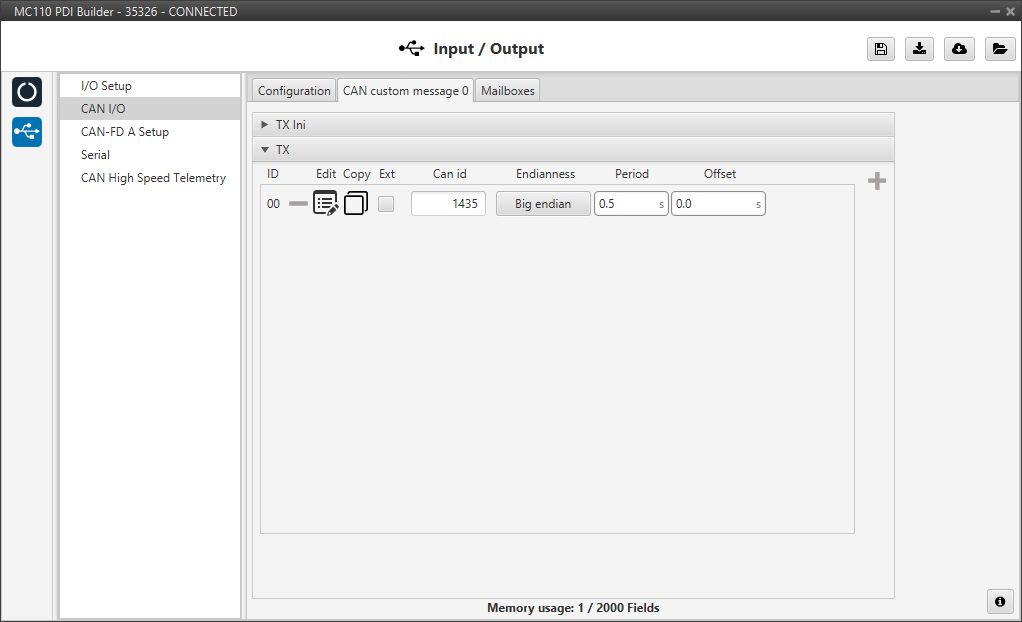Switch to the Mailboxes tab
The image size is (1022, 622).
pos(508,91)
